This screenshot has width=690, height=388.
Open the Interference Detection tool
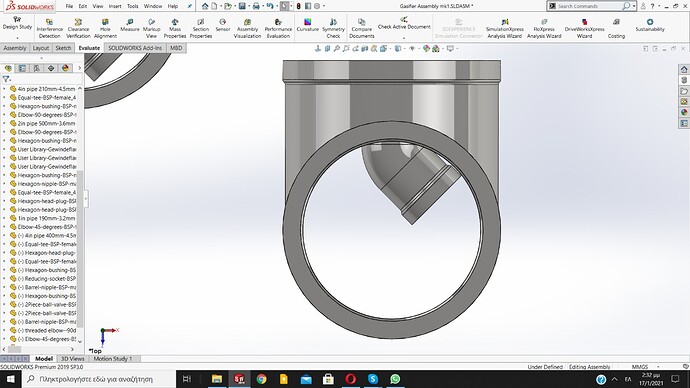tap(49, 29)
